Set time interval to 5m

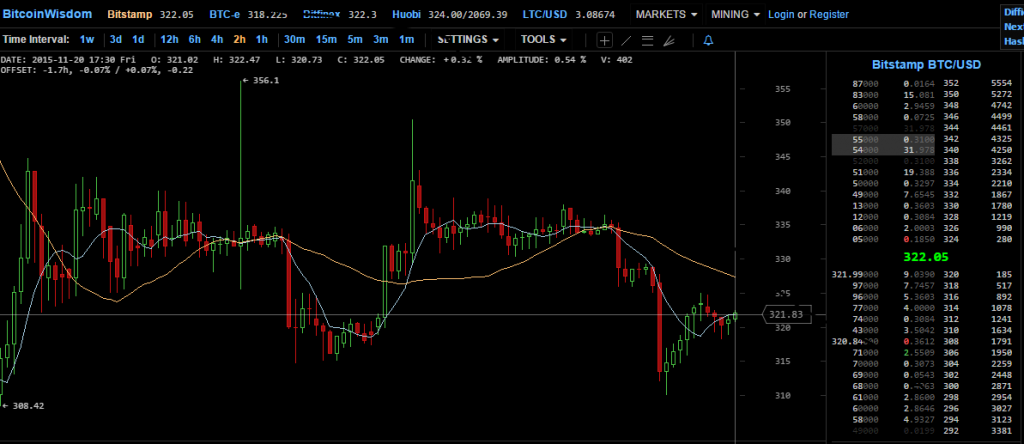click(x=355, y=40)
